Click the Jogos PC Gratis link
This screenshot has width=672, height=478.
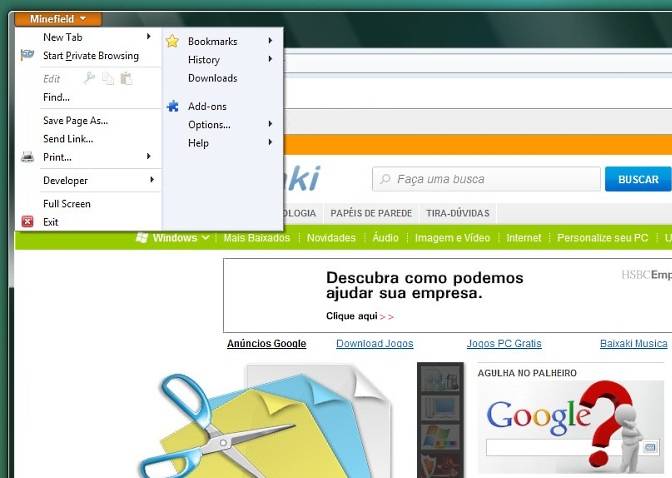(504, 343)
